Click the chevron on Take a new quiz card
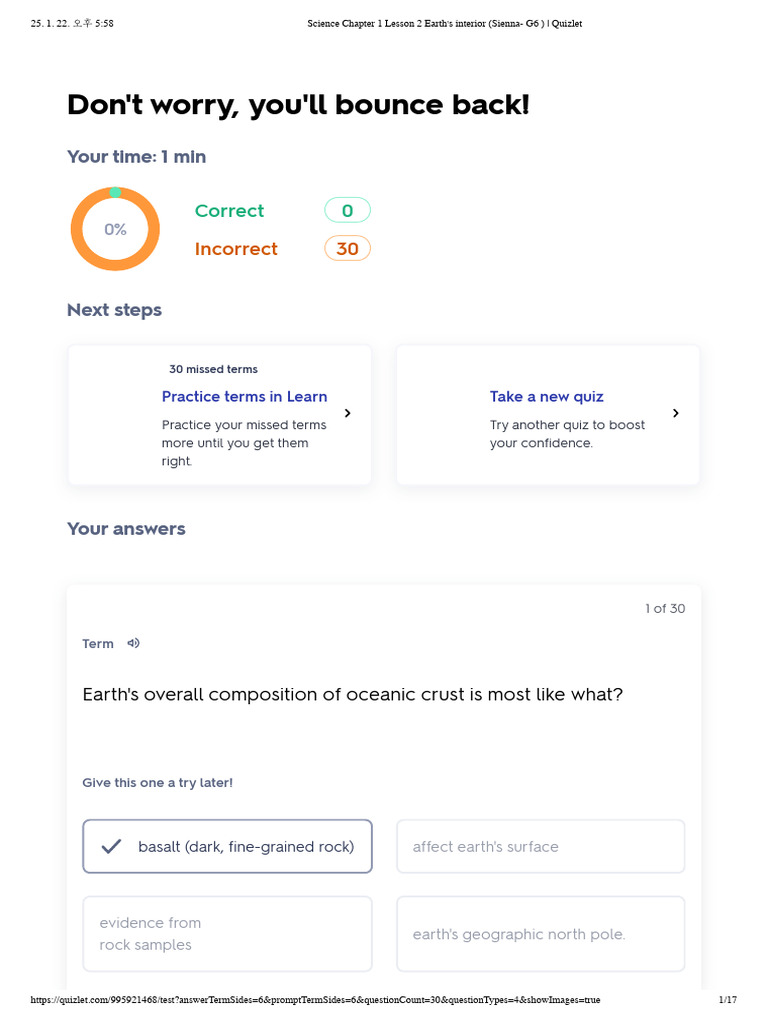Viewport: 768px width, 1024px height. [x=676, y=413]
